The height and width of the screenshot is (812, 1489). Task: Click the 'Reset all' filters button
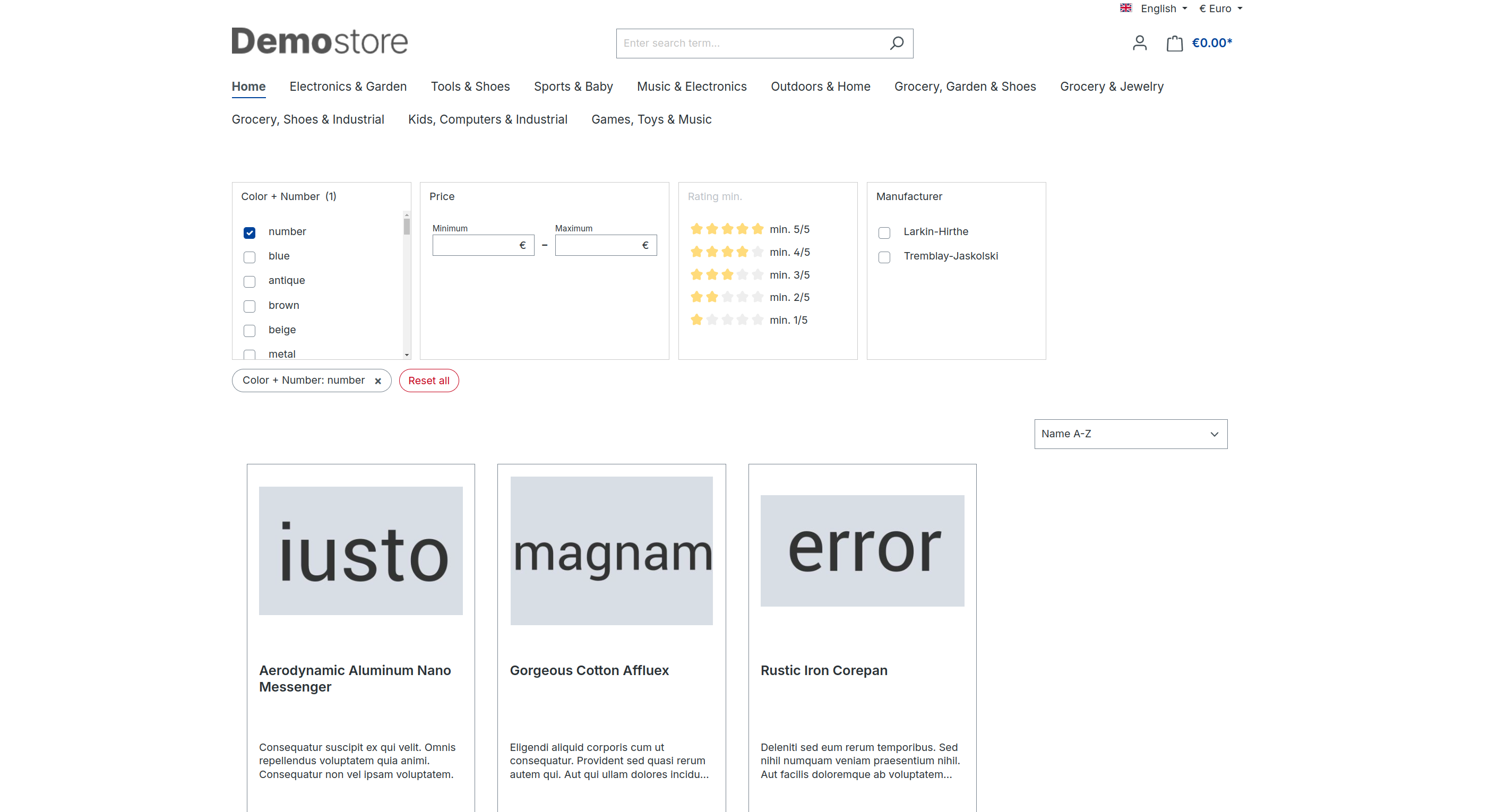[x=428, y=381]
